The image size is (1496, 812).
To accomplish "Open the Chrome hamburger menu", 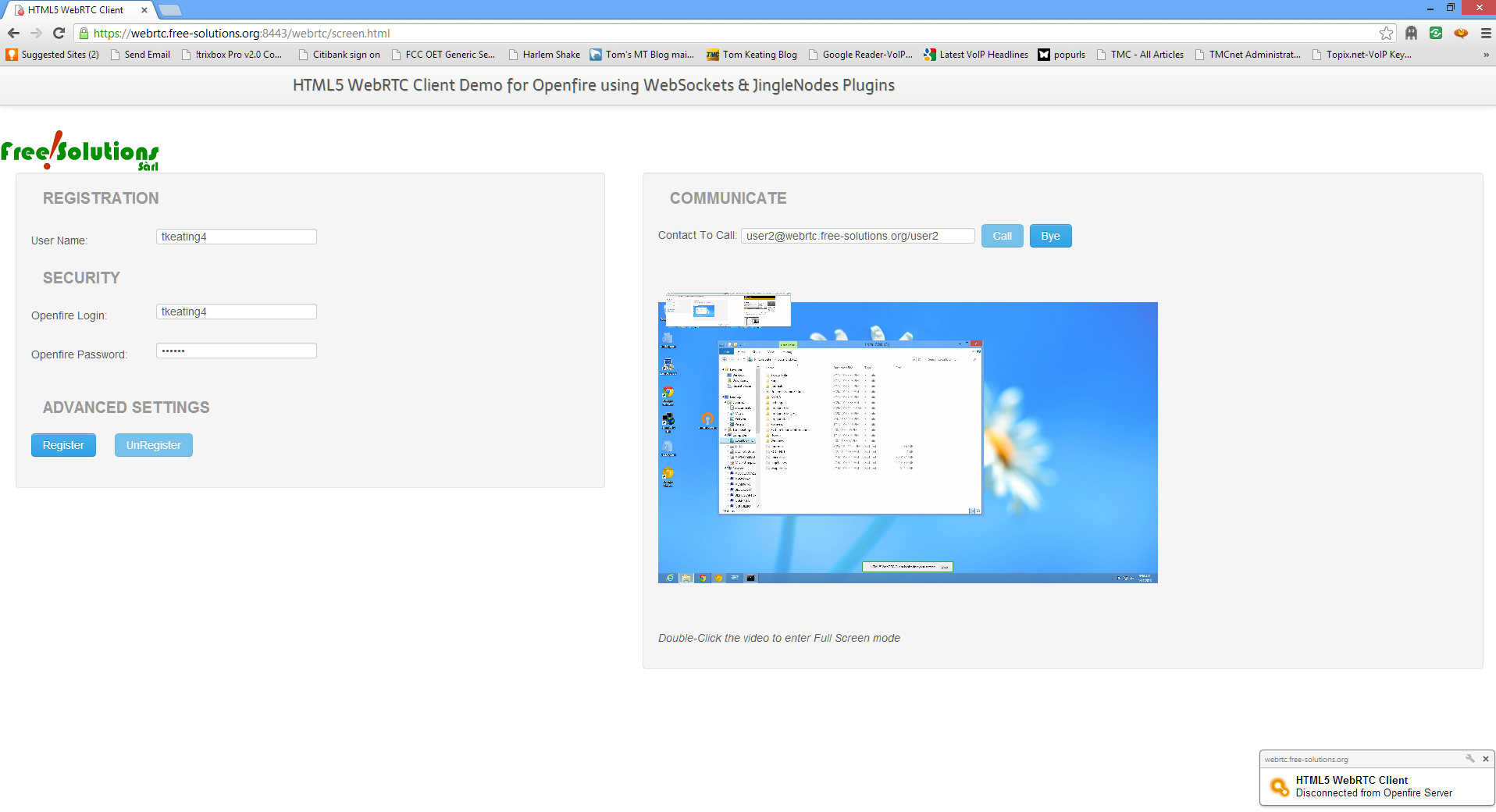I will [x=1486, y=33].
